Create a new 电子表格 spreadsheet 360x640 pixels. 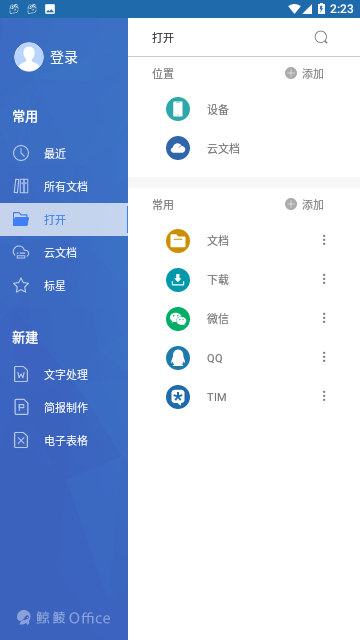64,441
